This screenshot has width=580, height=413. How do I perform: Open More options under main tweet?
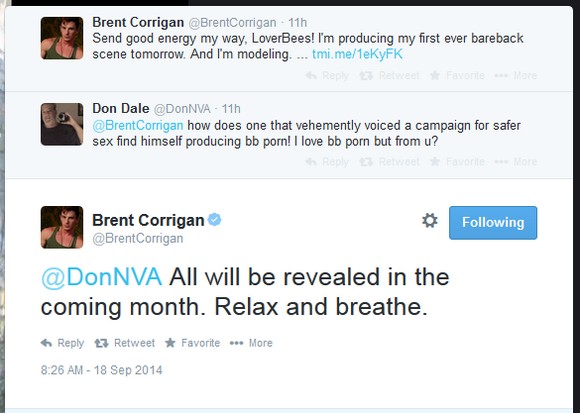pos(251,343)
